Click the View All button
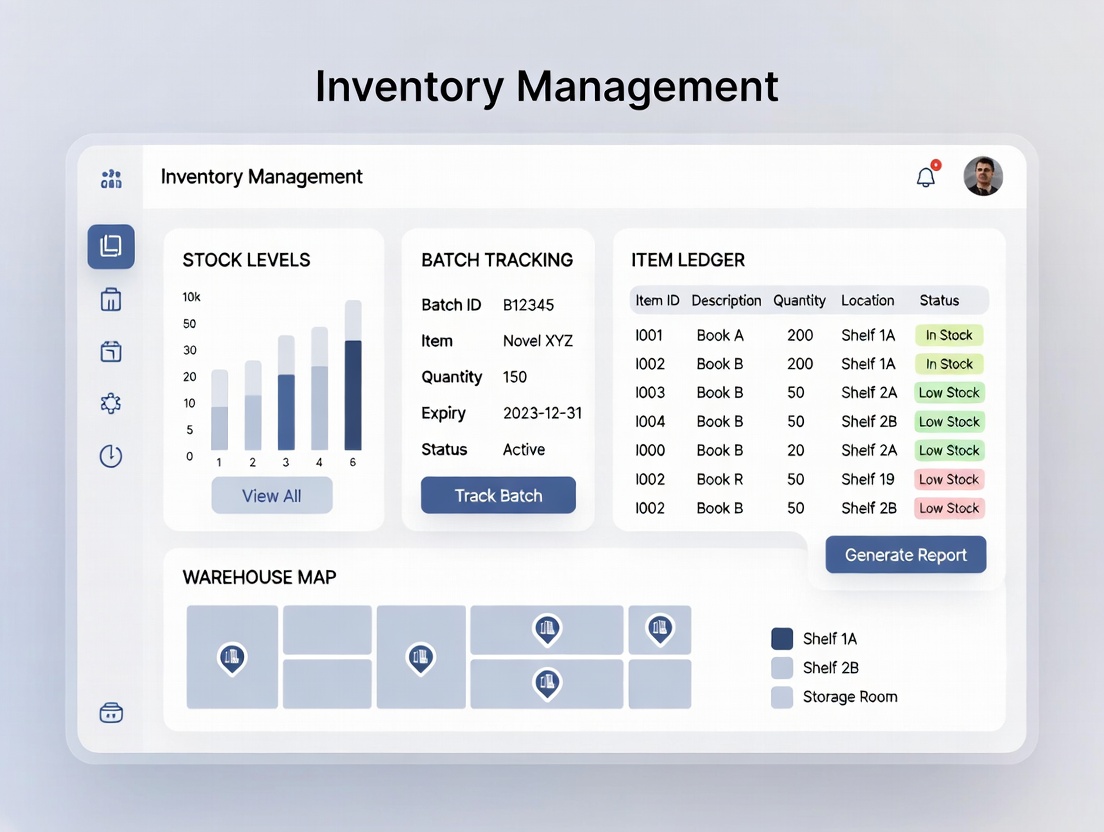Viewport: 1104px width, 832px height. point(271,496)
